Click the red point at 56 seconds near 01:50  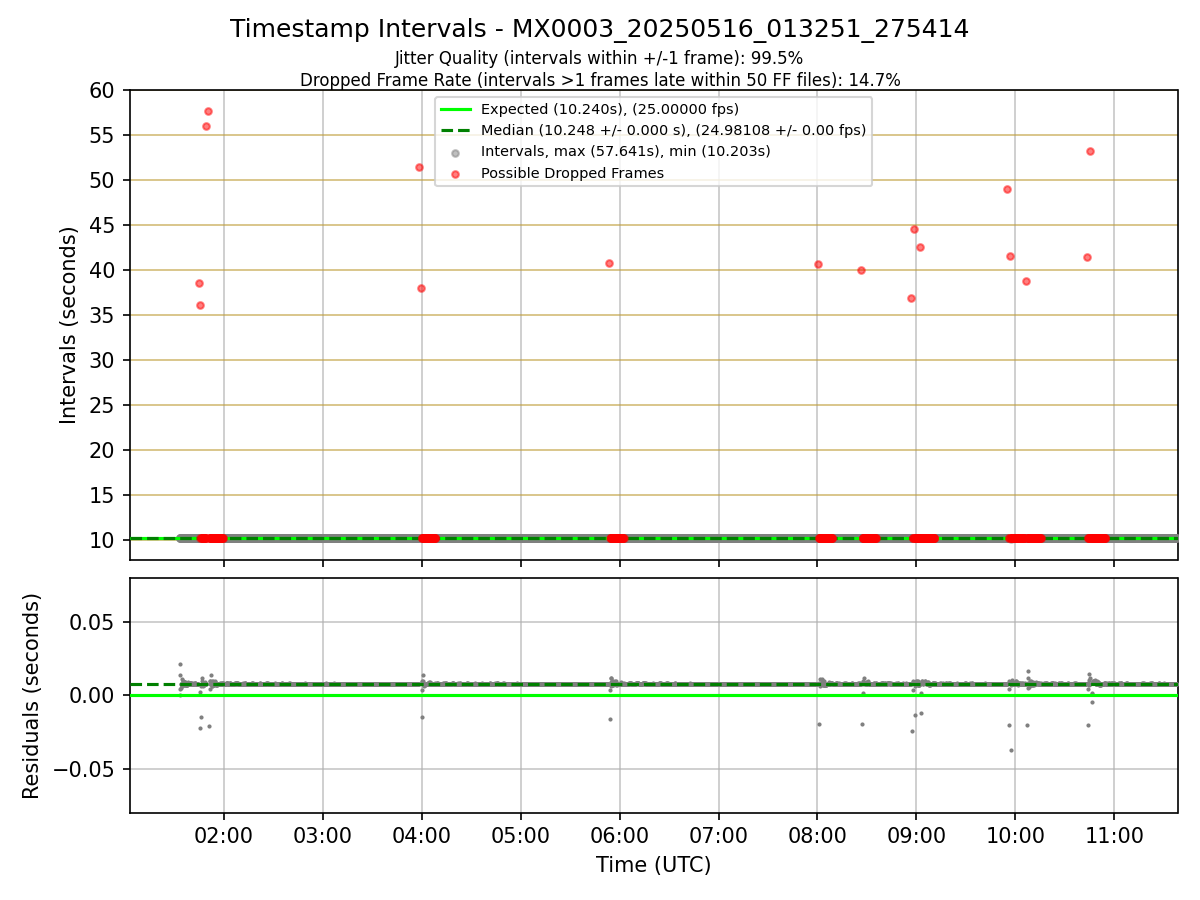click(206, 126)
